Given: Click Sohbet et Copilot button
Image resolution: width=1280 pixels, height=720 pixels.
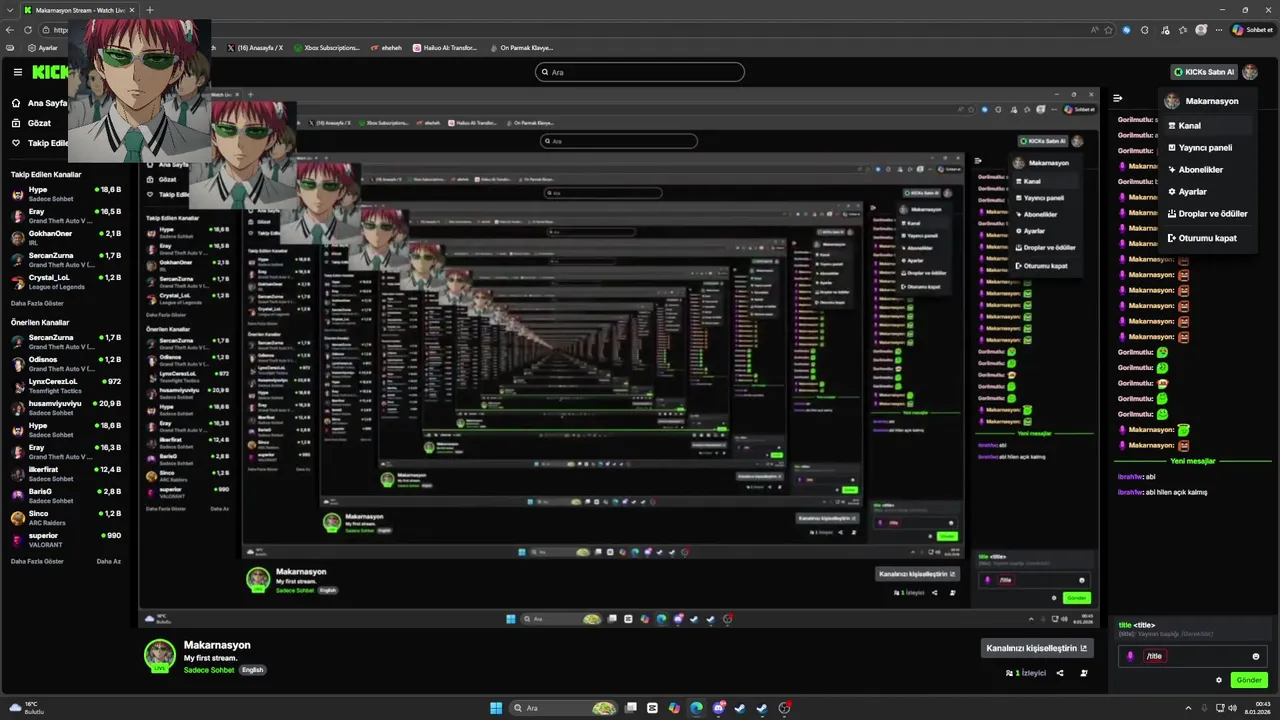Looking at the screenshot, I should tap(1253, 30).
